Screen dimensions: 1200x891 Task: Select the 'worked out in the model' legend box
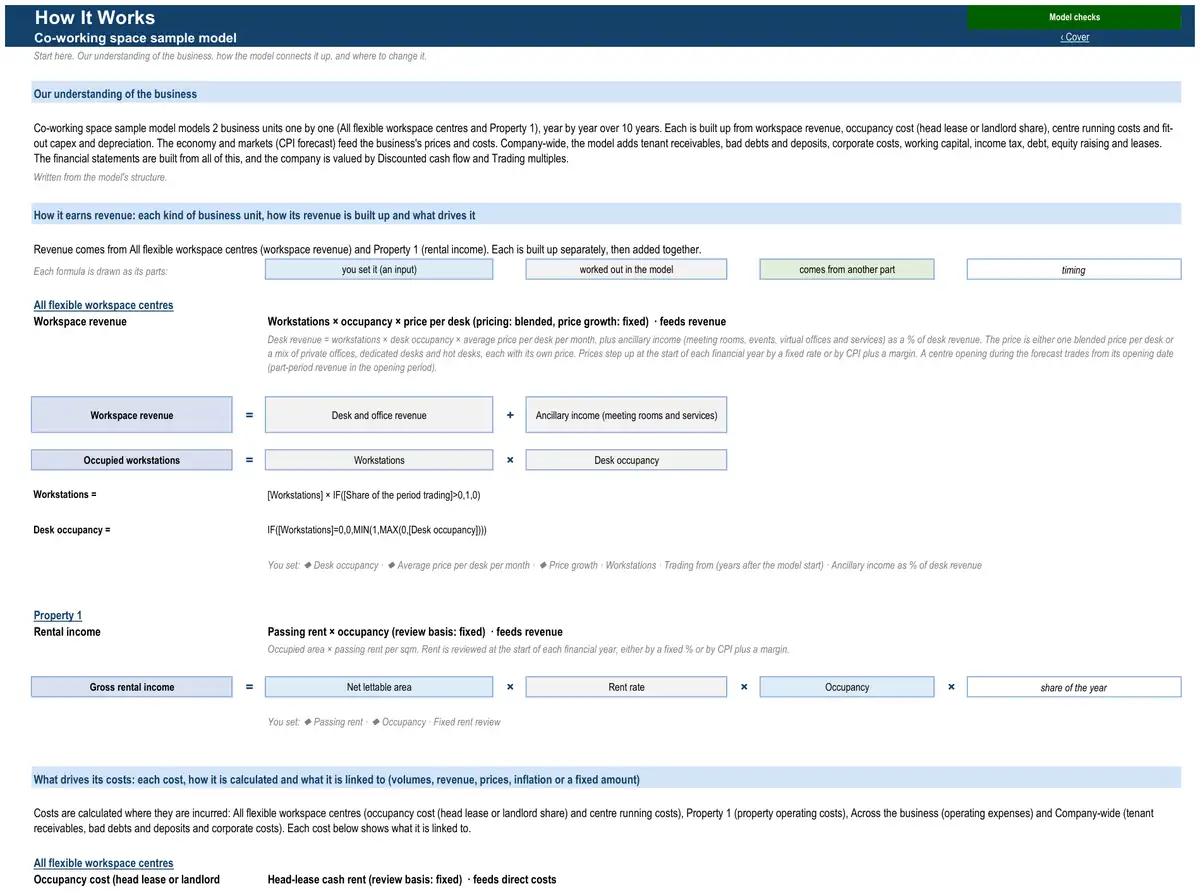click(626, 269)
